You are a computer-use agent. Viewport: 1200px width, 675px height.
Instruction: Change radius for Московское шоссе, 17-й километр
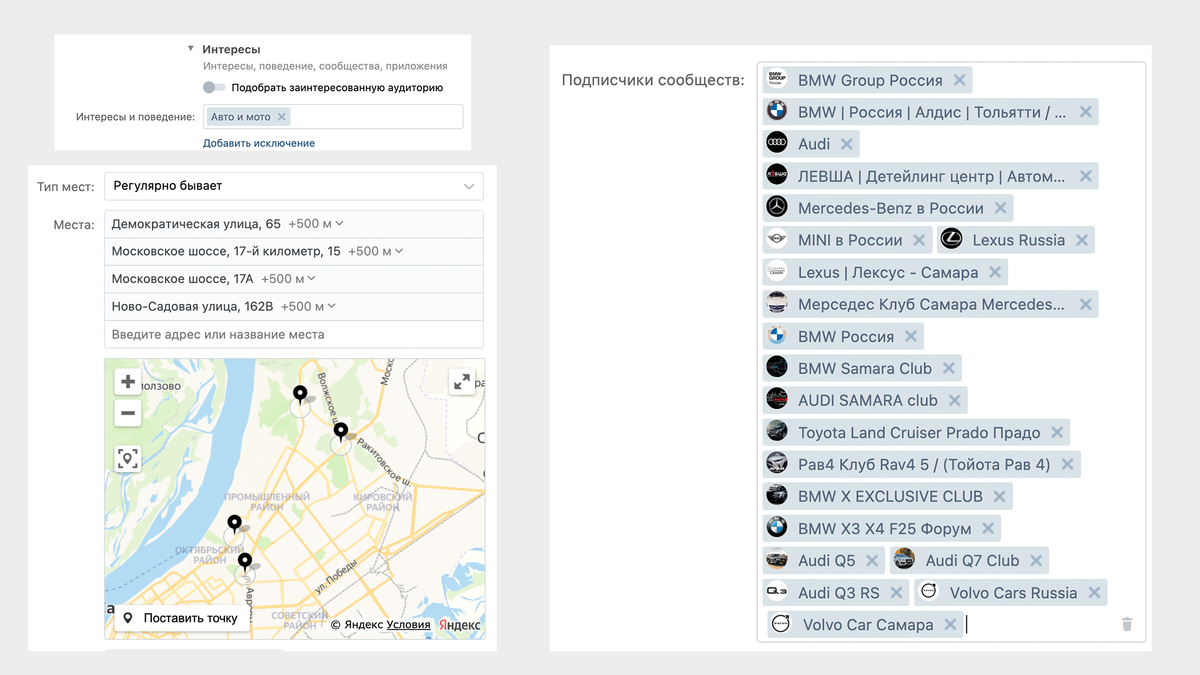375,251
